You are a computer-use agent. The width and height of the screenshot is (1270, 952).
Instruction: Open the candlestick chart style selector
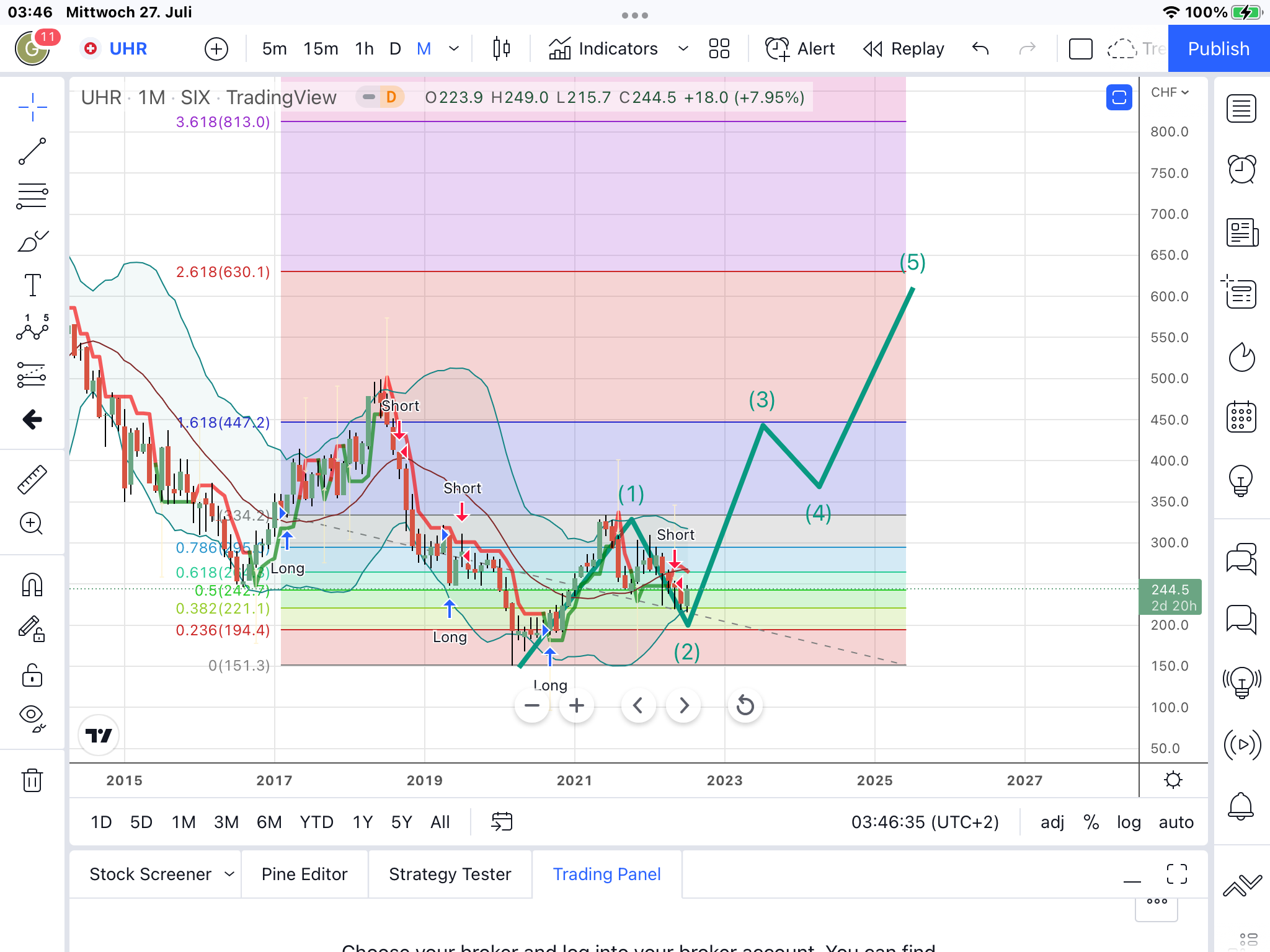(501, 48)
